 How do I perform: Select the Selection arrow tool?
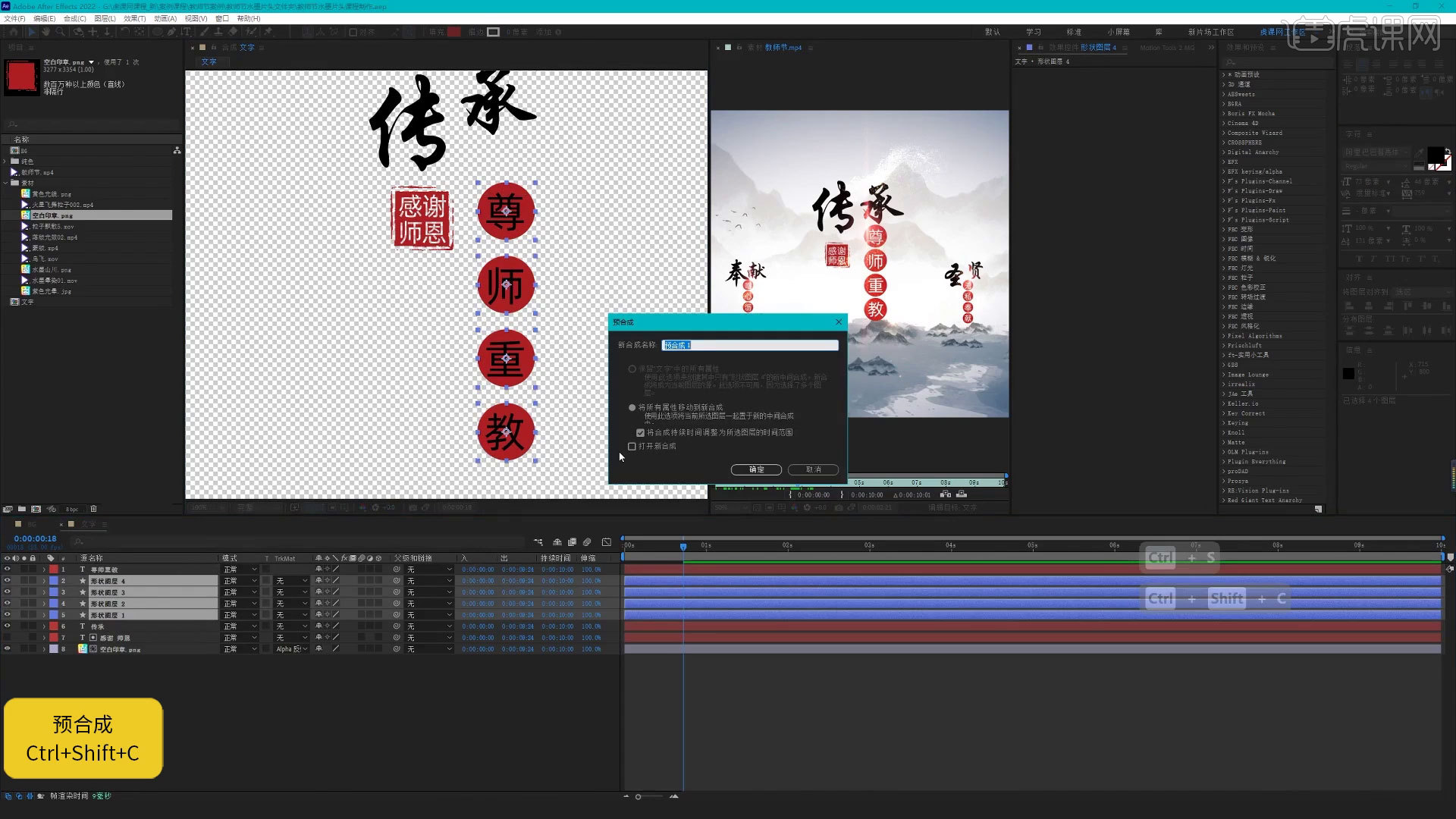coord(31,32)
